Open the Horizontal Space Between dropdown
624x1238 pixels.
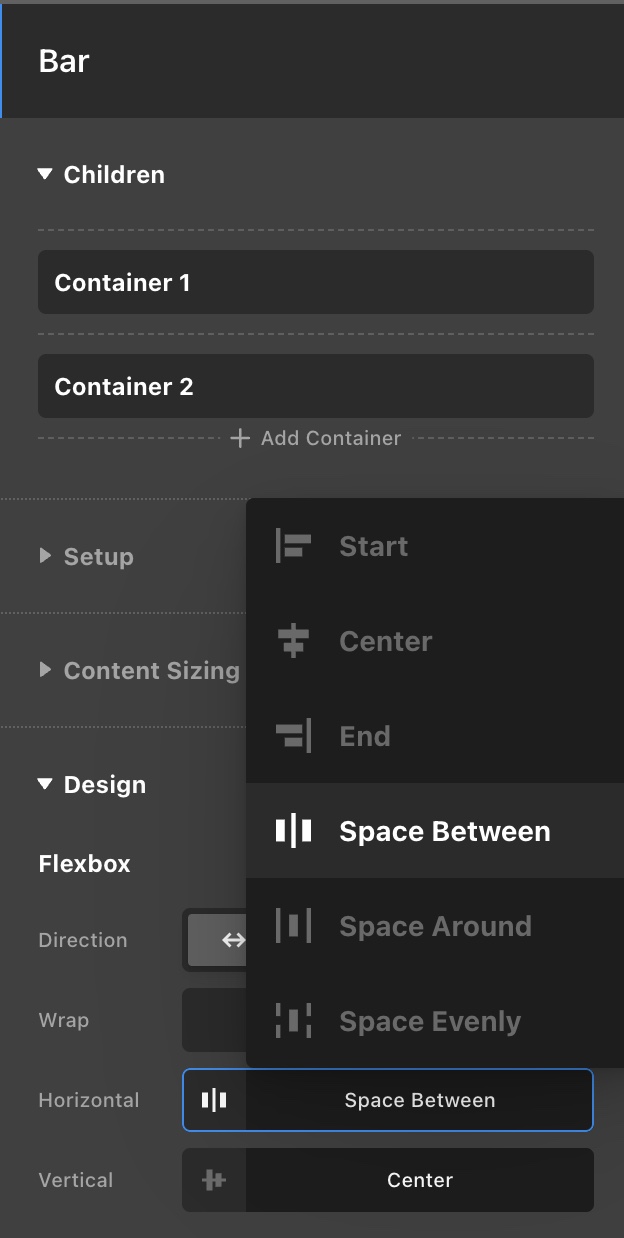click(418, 1100)
